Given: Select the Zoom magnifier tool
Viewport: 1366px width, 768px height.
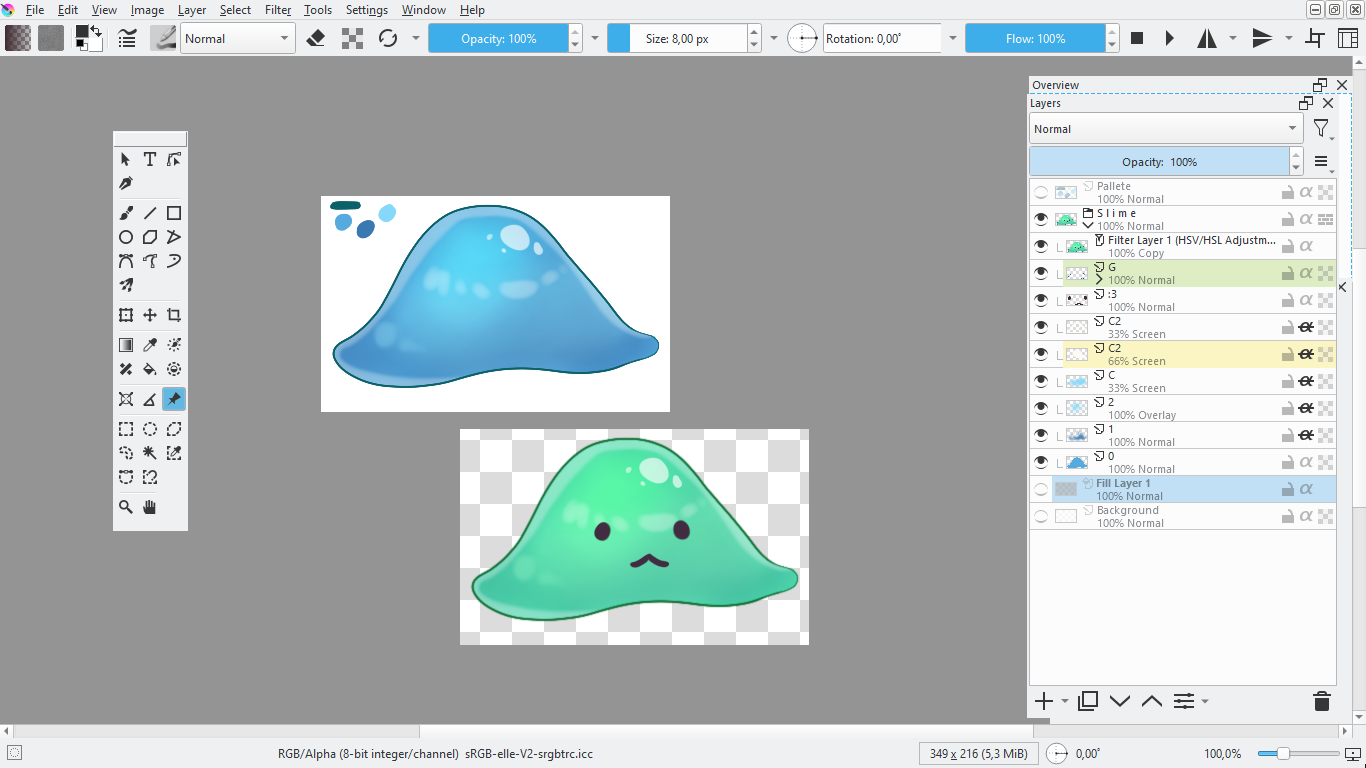Looking at the screenshot, I should (x=126, y=507).
